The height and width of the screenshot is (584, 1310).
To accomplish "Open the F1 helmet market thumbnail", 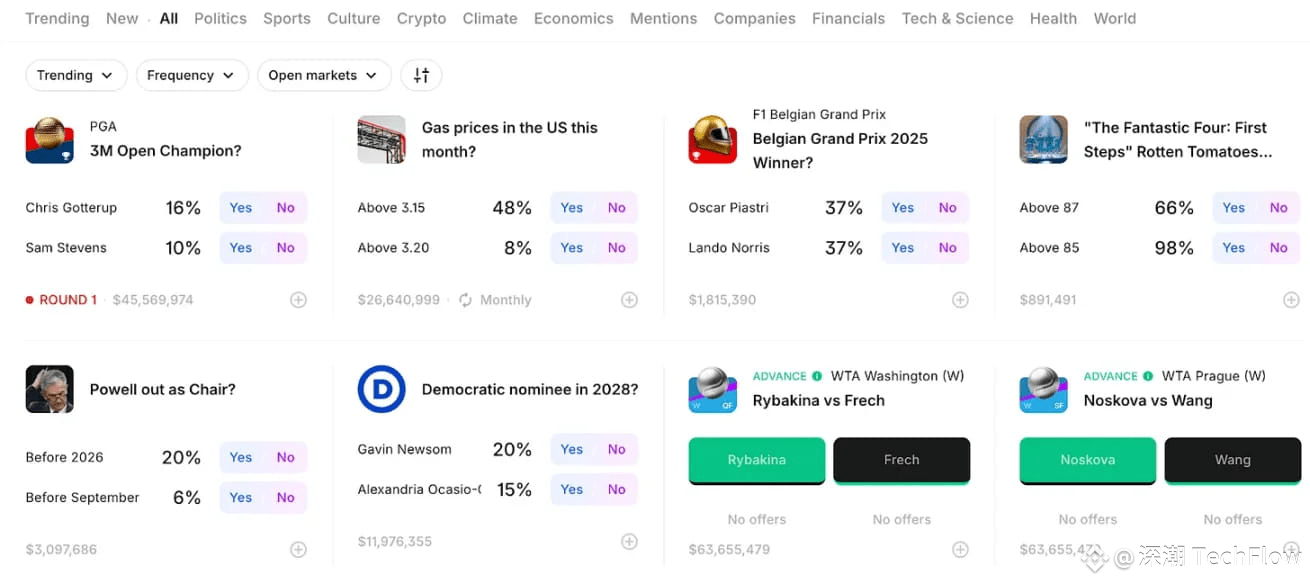I will click(713, 140).
